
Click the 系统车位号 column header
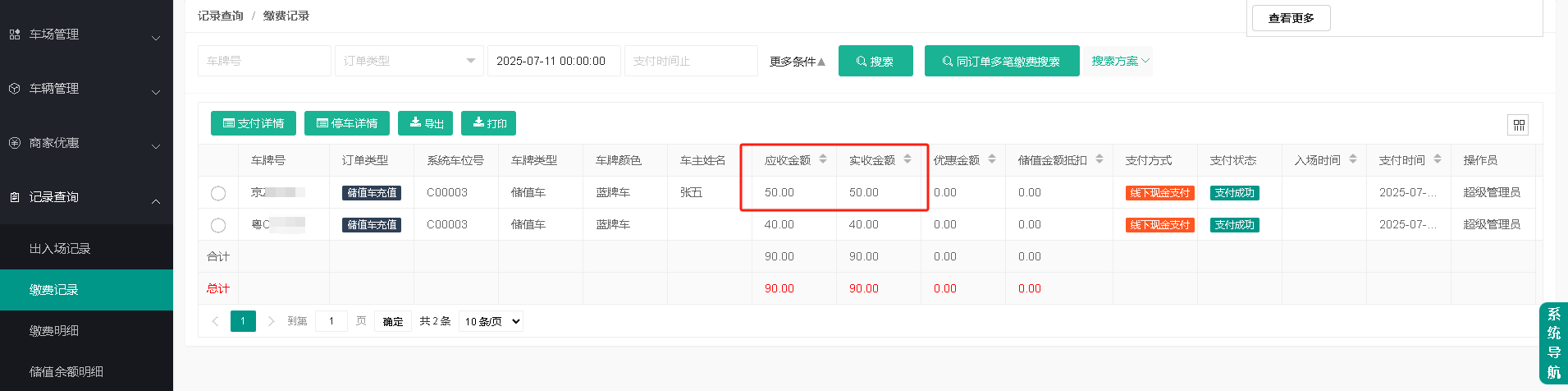[455, 160]
